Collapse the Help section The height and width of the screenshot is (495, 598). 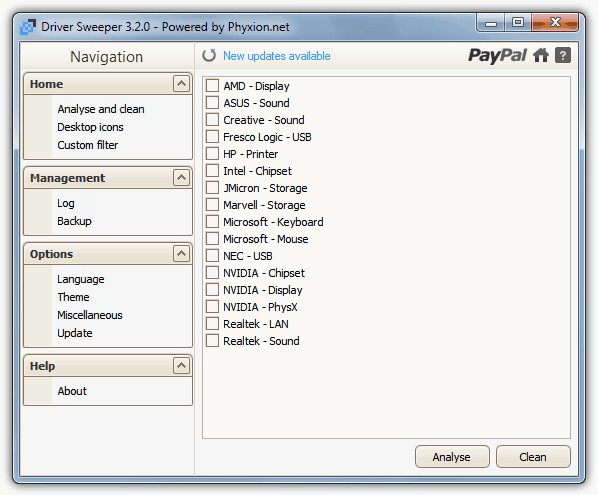182,365
